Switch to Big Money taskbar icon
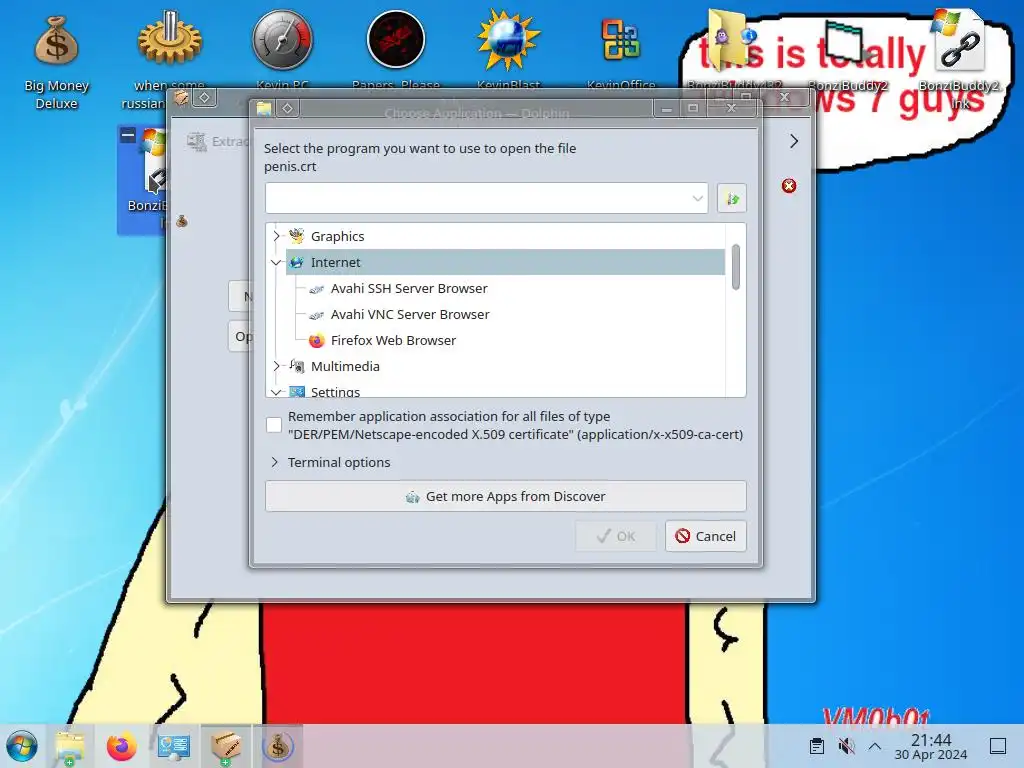 [x=278, y=746]
